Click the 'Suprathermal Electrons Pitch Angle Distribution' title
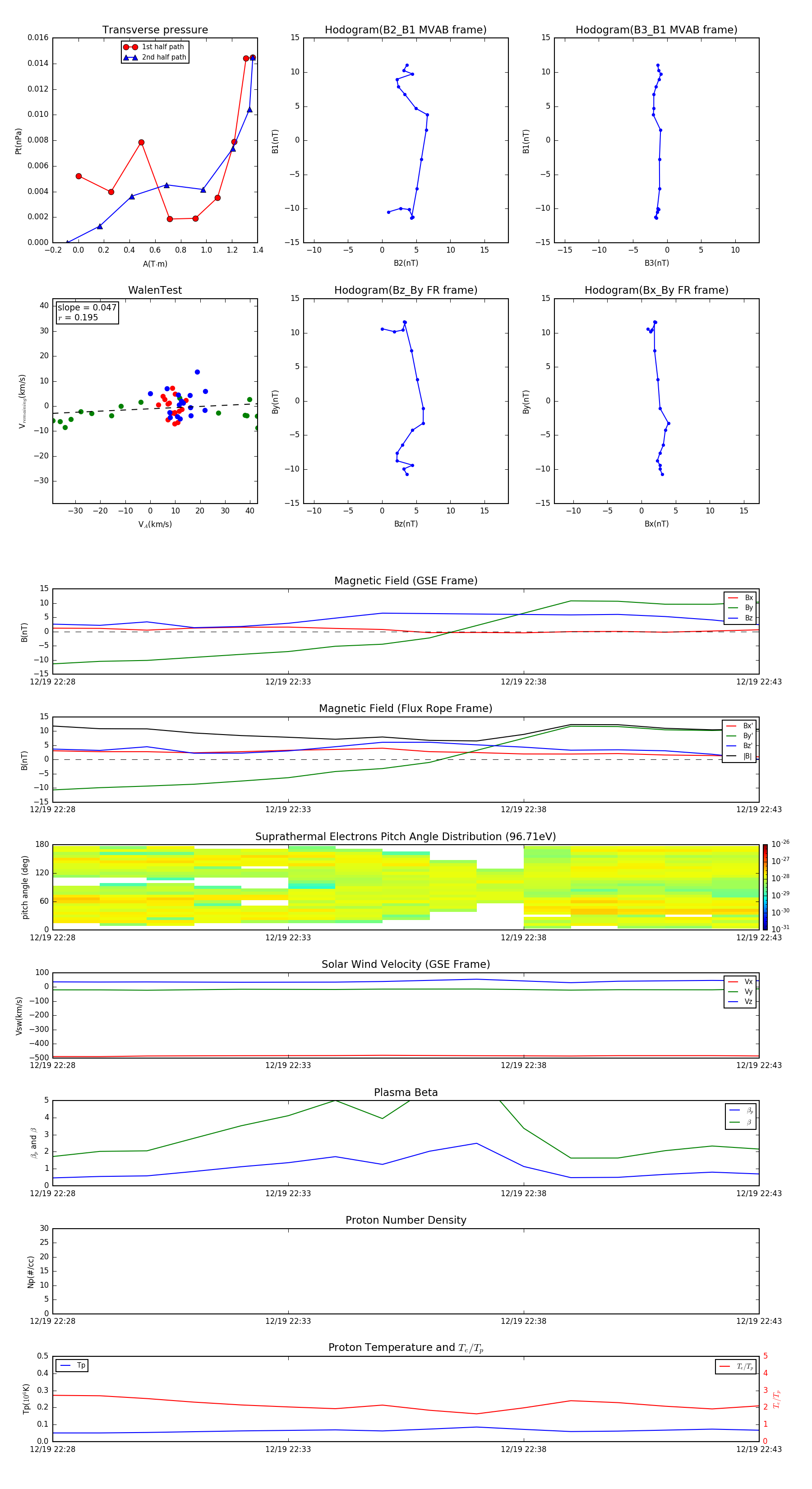The height and width of the screenshot is (1489, 812). (x=406, y=837)
